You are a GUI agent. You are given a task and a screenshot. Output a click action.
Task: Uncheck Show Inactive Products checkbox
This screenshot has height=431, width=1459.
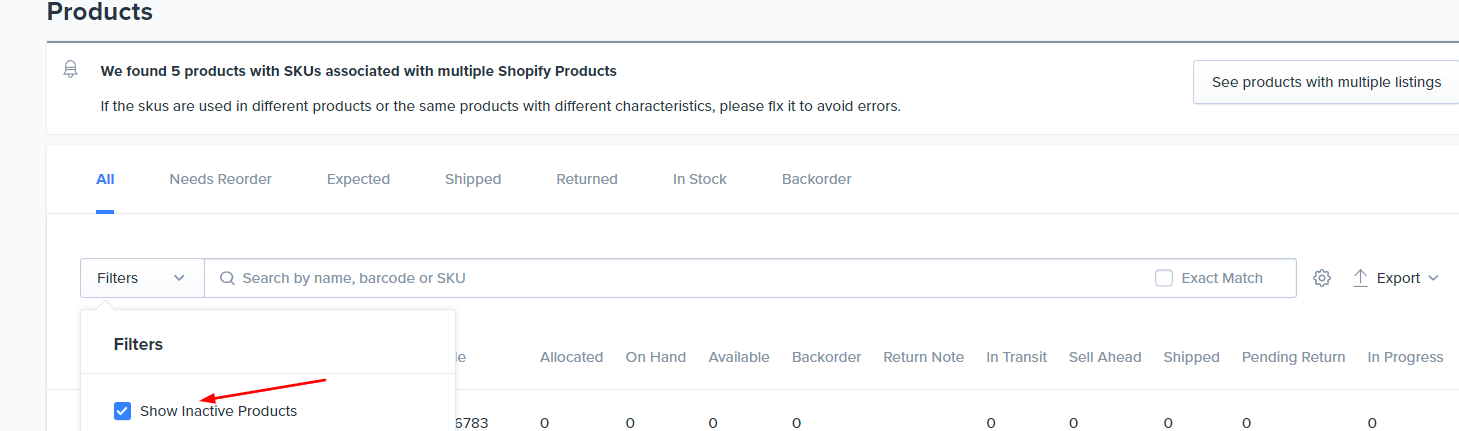click(122, 411)
